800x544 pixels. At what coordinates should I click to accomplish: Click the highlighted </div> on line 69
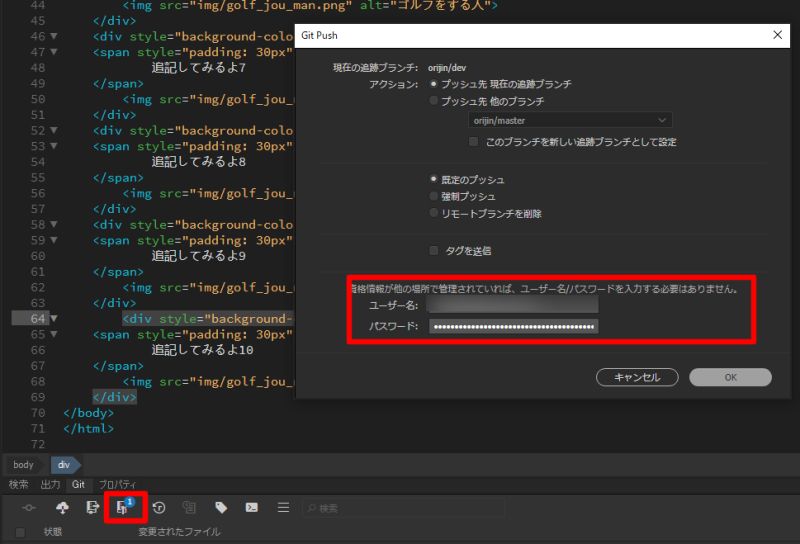[x=115, y=397]
